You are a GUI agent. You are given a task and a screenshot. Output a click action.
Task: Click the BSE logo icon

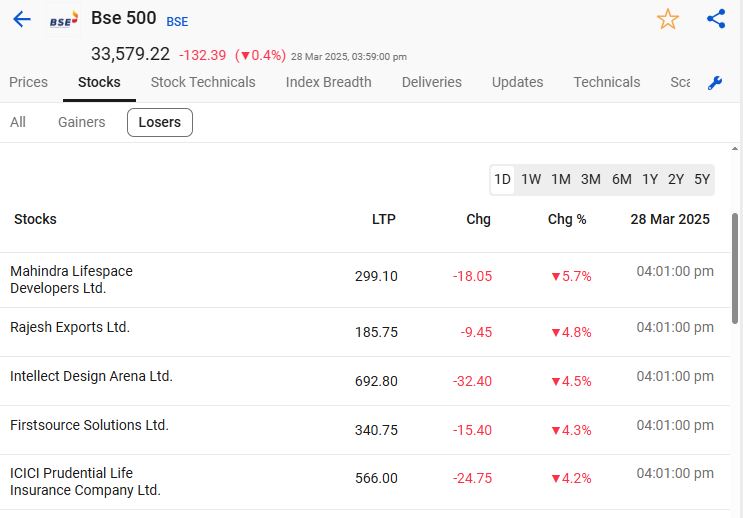click(63, 19)
